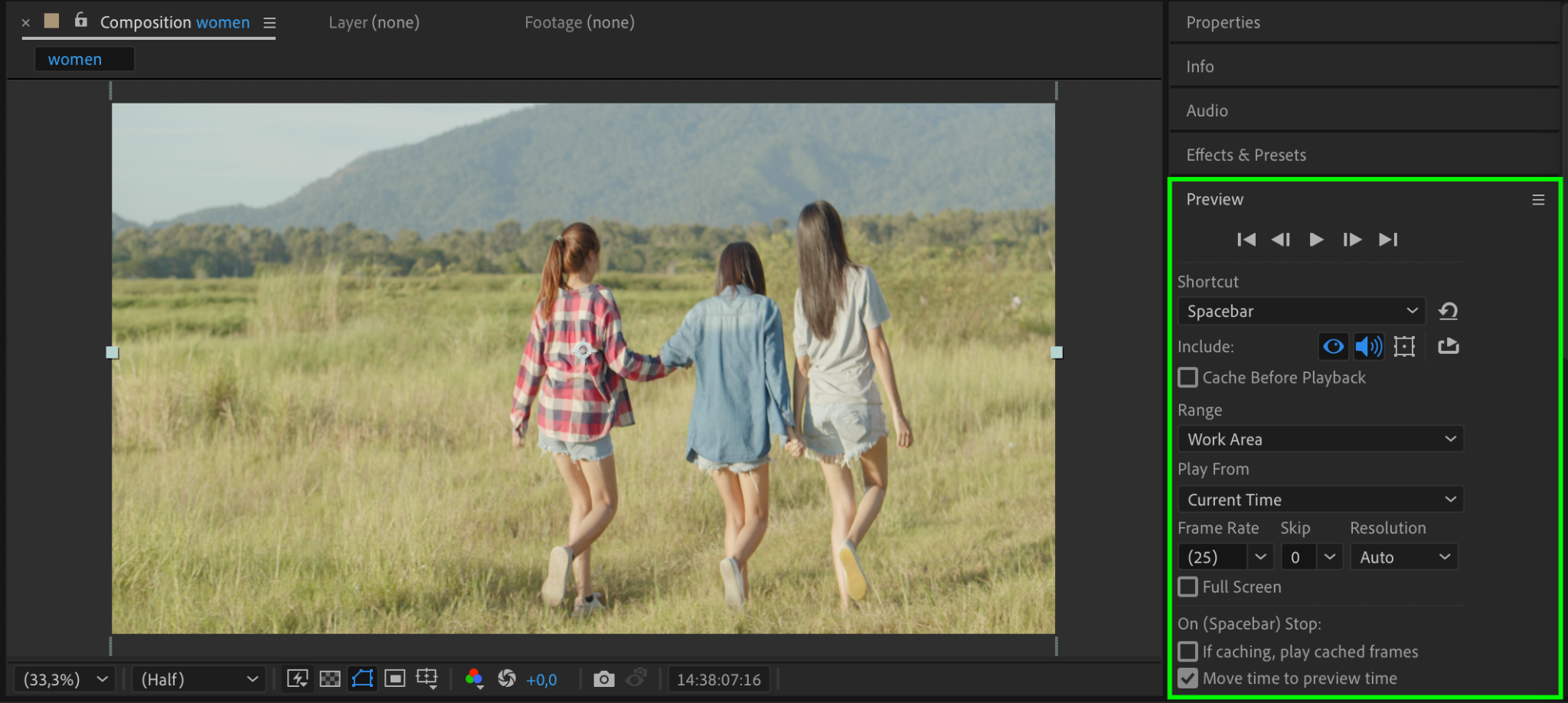Image resolution: width=1568 pixels, height=703 pixels.
Task: Step back one frame in Preview
Action: click(x=1281, y=240)
